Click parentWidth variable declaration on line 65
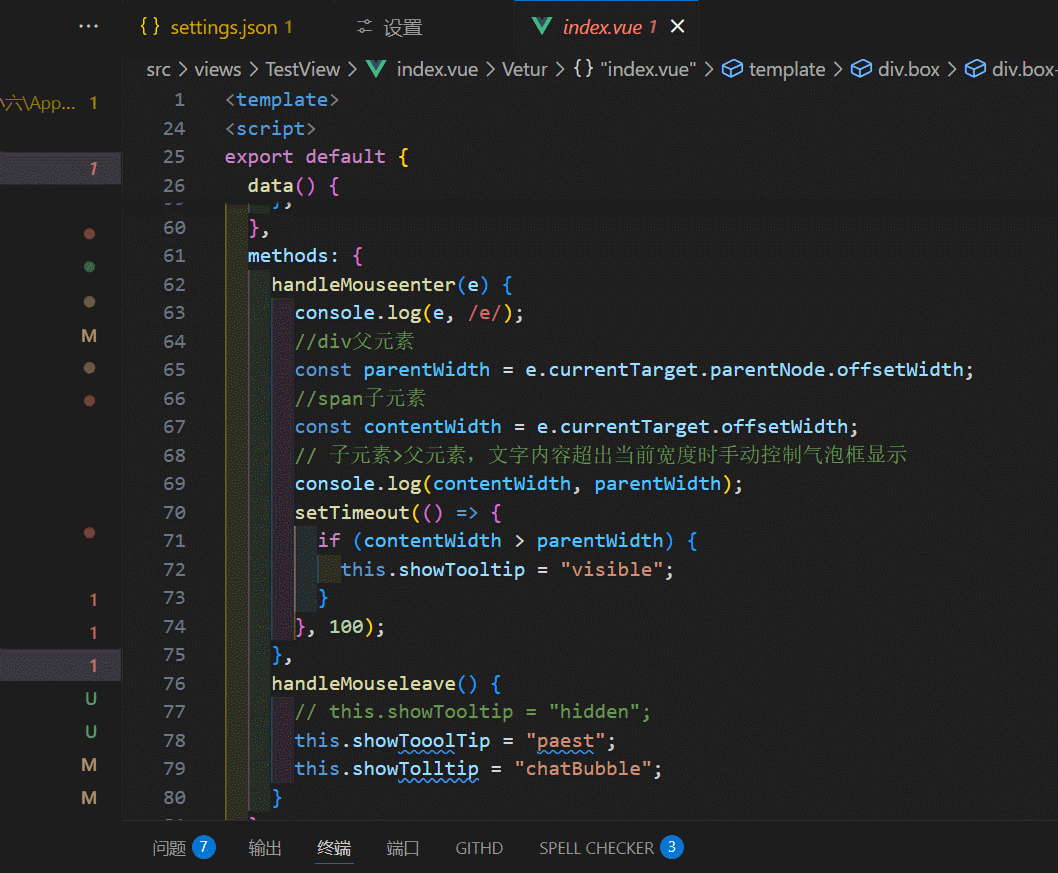 [426, 370]
